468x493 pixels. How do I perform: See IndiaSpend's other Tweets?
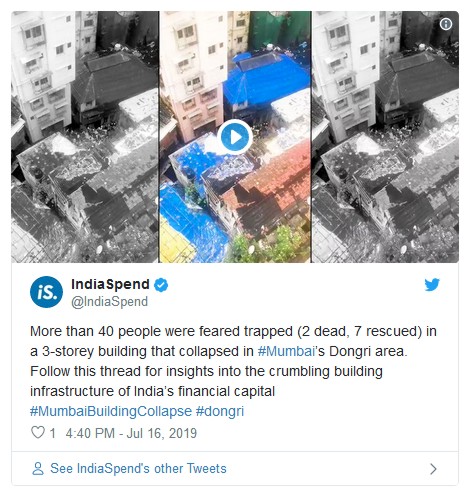tap(138, 468)
